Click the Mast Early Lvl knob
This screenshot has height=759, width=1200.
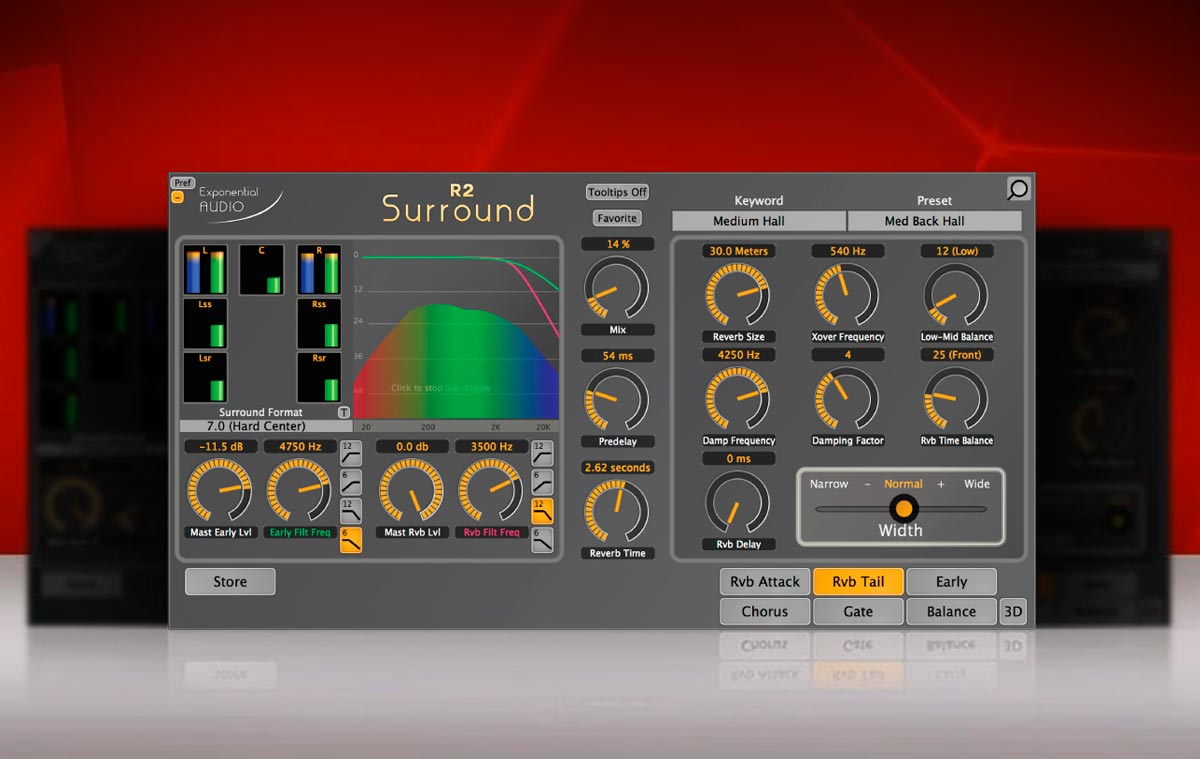(220, 491)
